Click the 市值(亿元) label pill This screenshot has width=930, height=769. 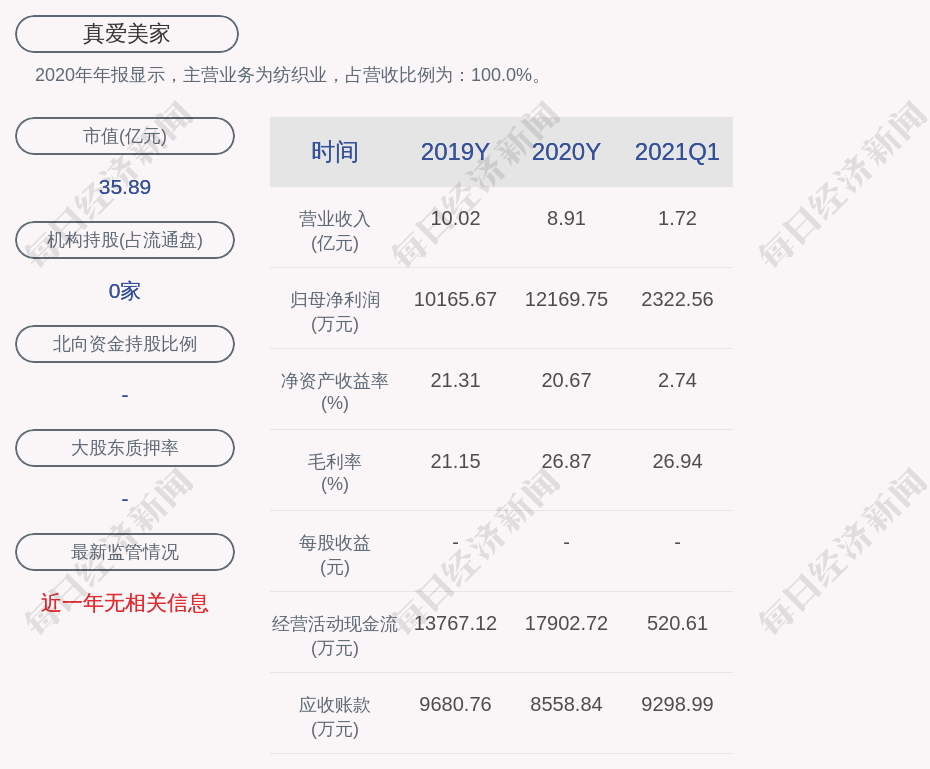coord(125,136)
